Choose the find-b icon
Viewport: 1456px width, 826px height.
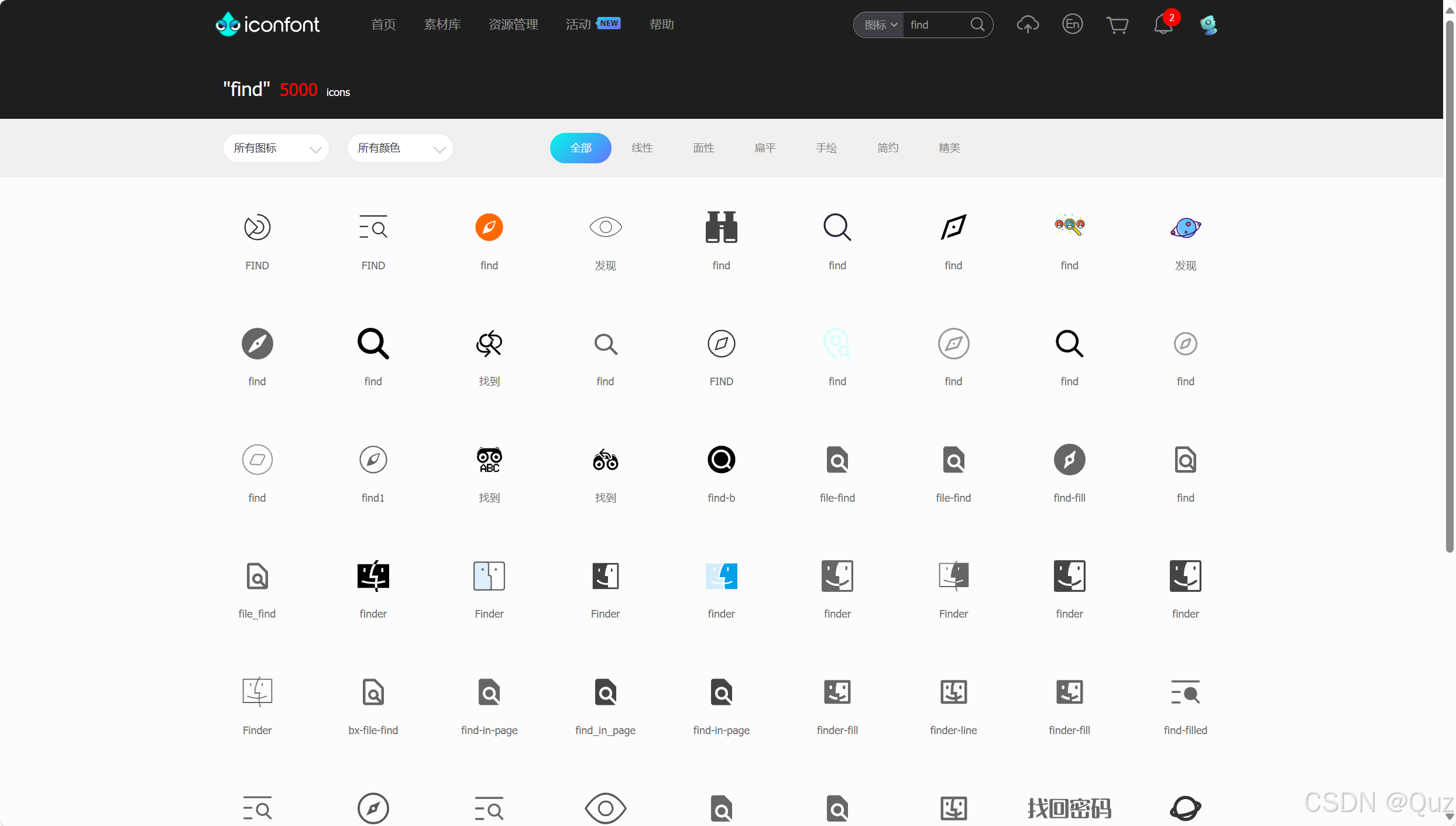[x=721, y=460]
